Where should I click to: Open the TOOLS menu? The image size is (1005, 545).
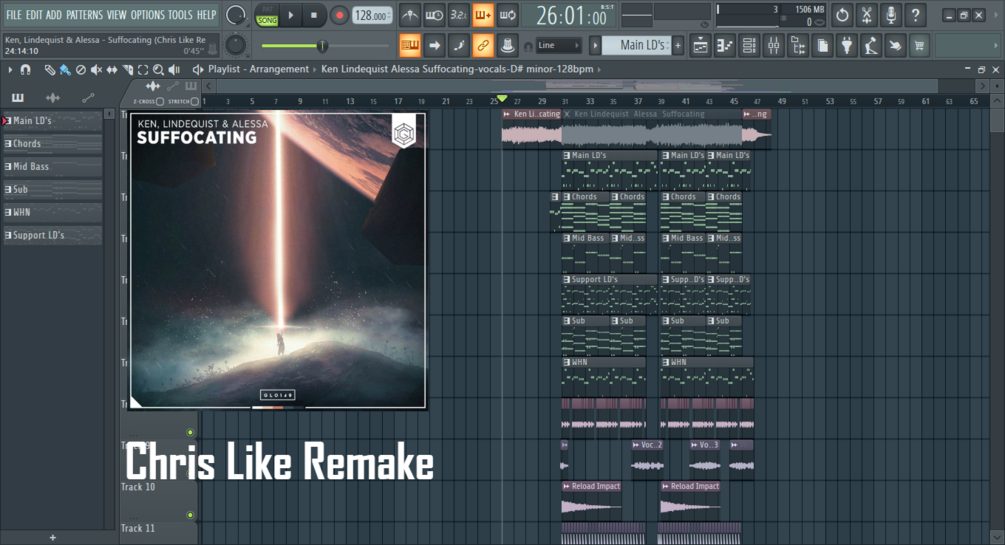[x=179, y=15]
